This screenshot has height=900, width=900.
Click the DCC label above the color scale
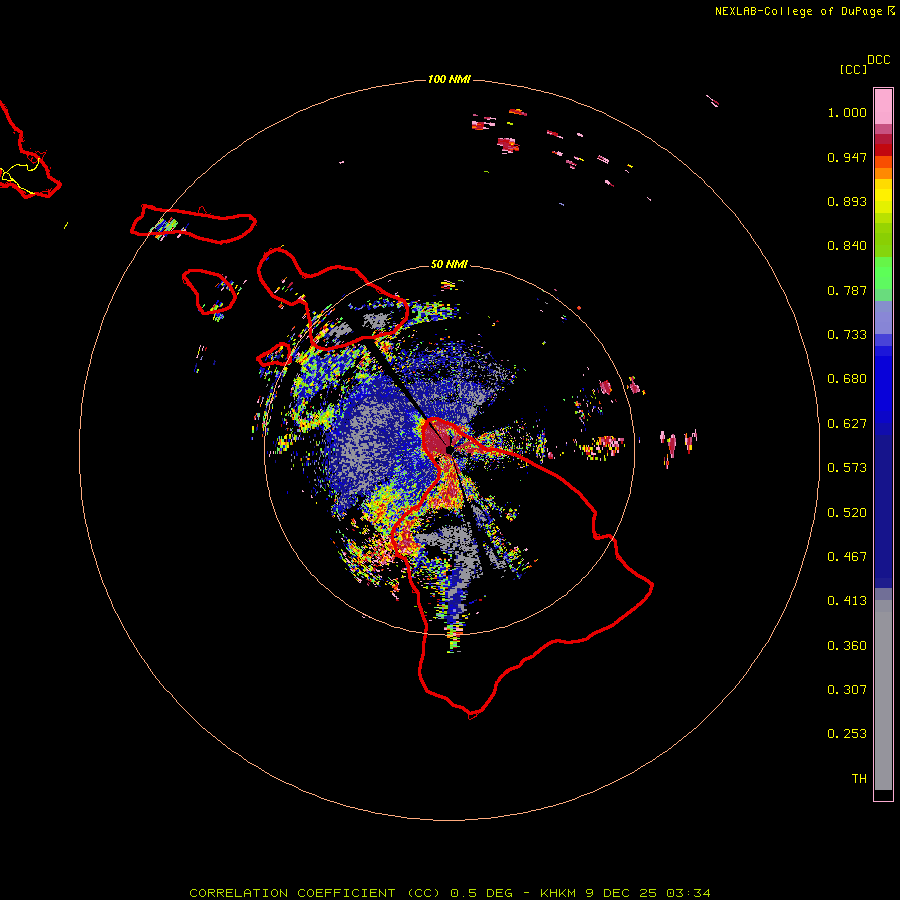(878, 60)
